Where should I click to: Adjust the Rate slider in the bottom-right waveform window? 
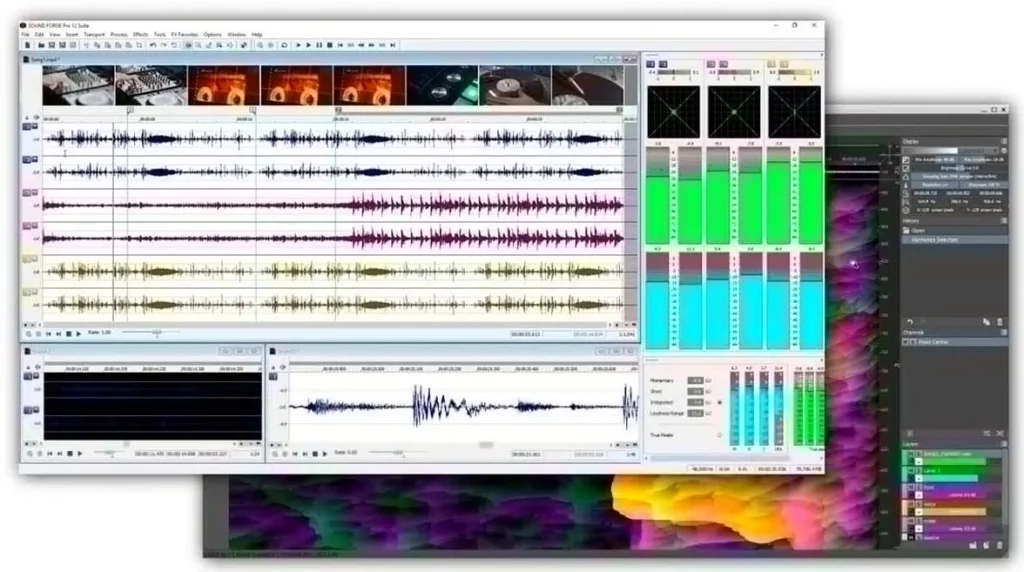click(398, 453)
